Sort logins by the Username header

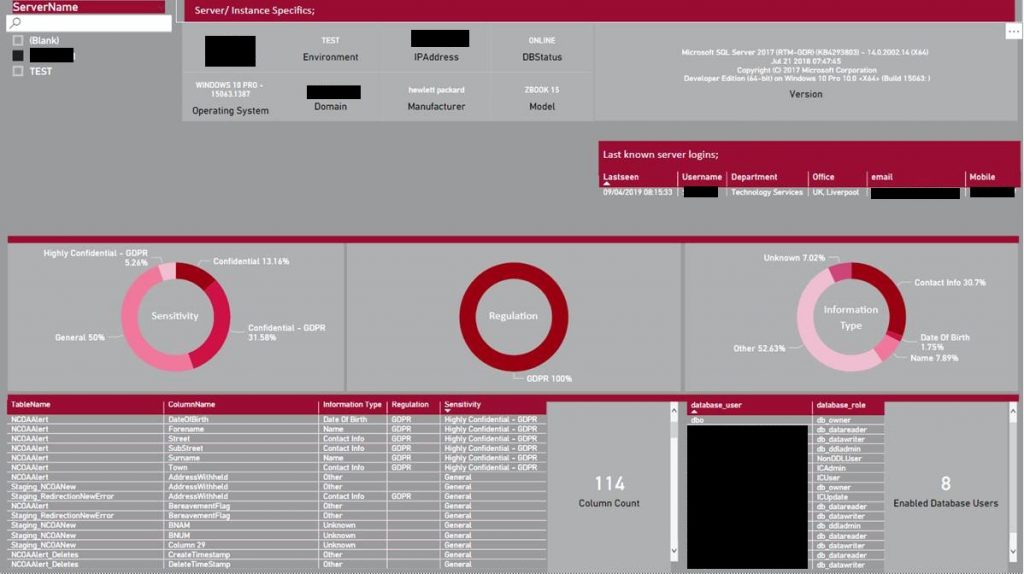701,177
